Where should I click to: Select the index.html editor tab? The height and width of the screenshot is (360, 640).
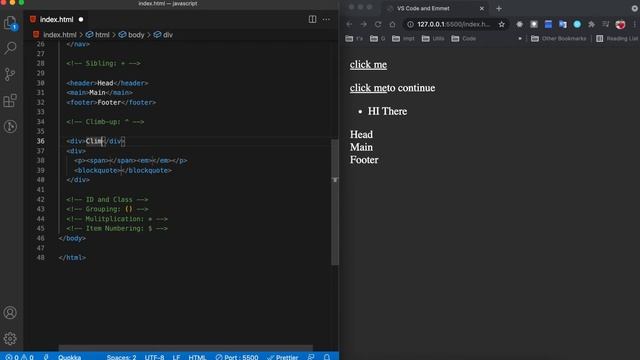click(56, 19)
